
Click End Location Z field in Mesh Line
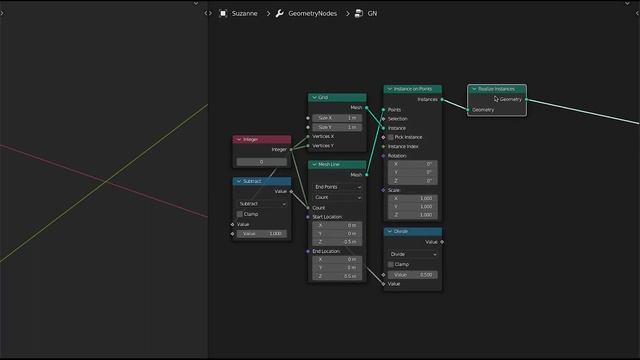pyautogui.click(x=337, y=276)
